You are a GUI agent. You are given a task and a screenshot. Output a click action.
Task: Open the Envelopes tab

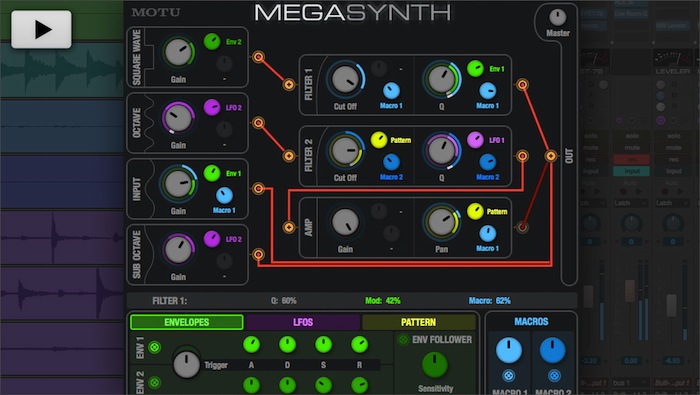click(187, 322)
